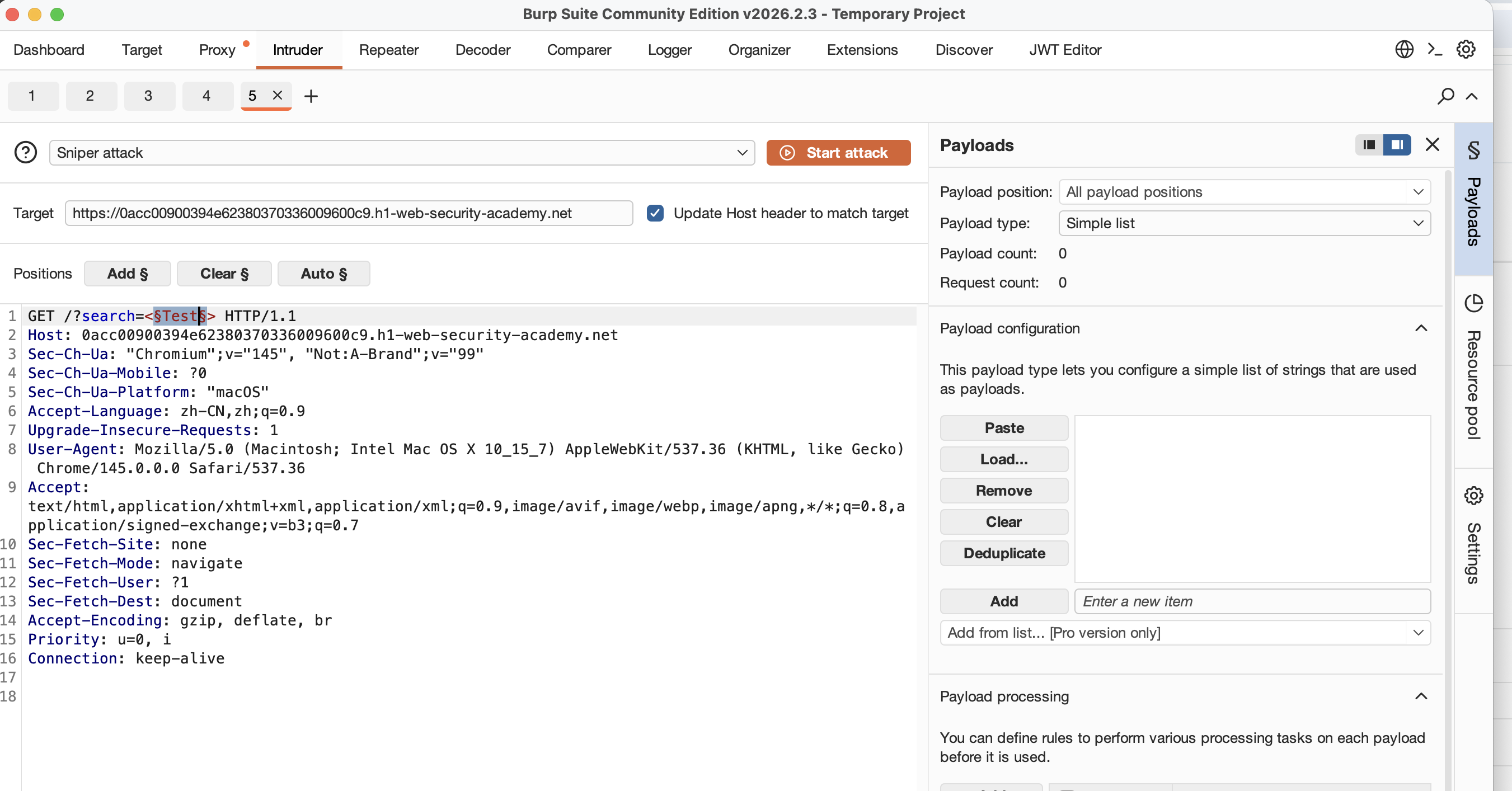
Task: Collapse the Payload configuration section
Action: pos(1420,328)
